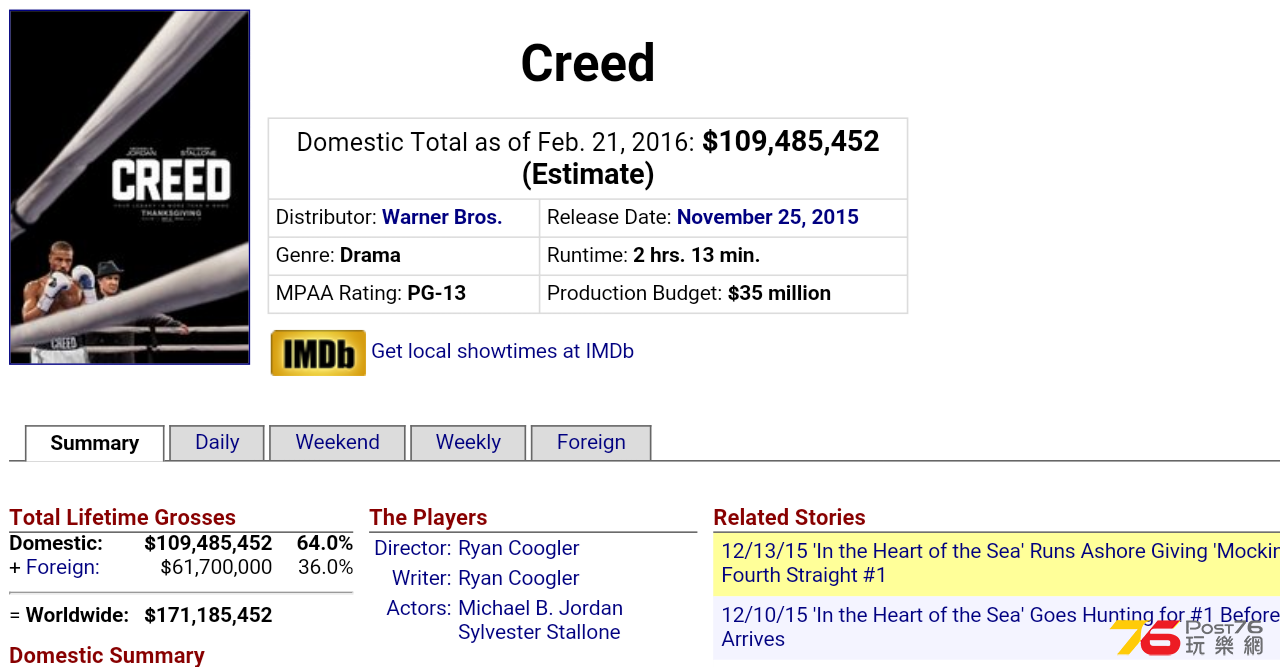Image resolution: width=1280 pixels, height=668 pixels.
Task: Open writer Ryan Coogler's link
Action: (x=519, y=578)
